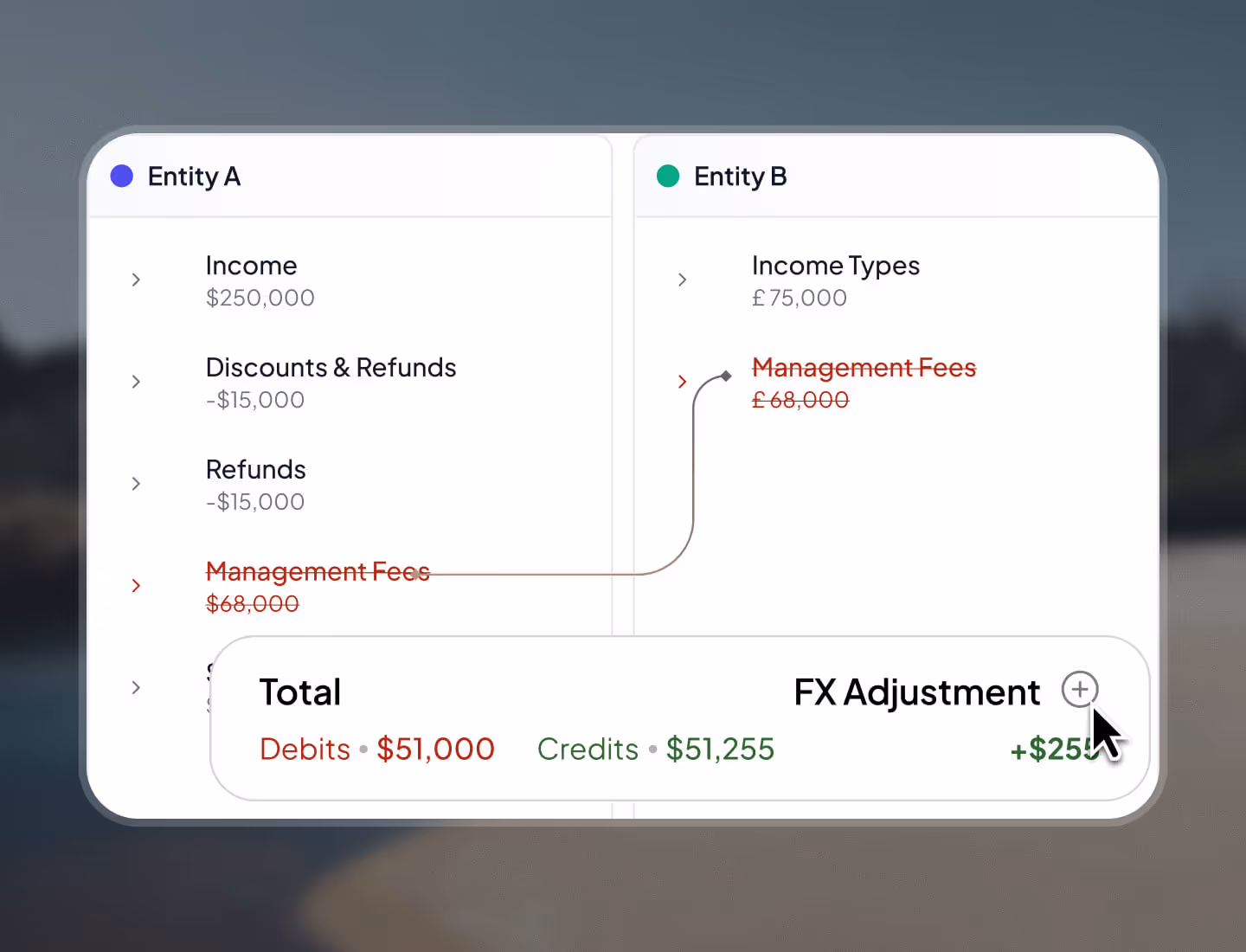Expand the partially hidden bottom row
The height and width of the screenshot is (952, 1246).
pos(136,687)
